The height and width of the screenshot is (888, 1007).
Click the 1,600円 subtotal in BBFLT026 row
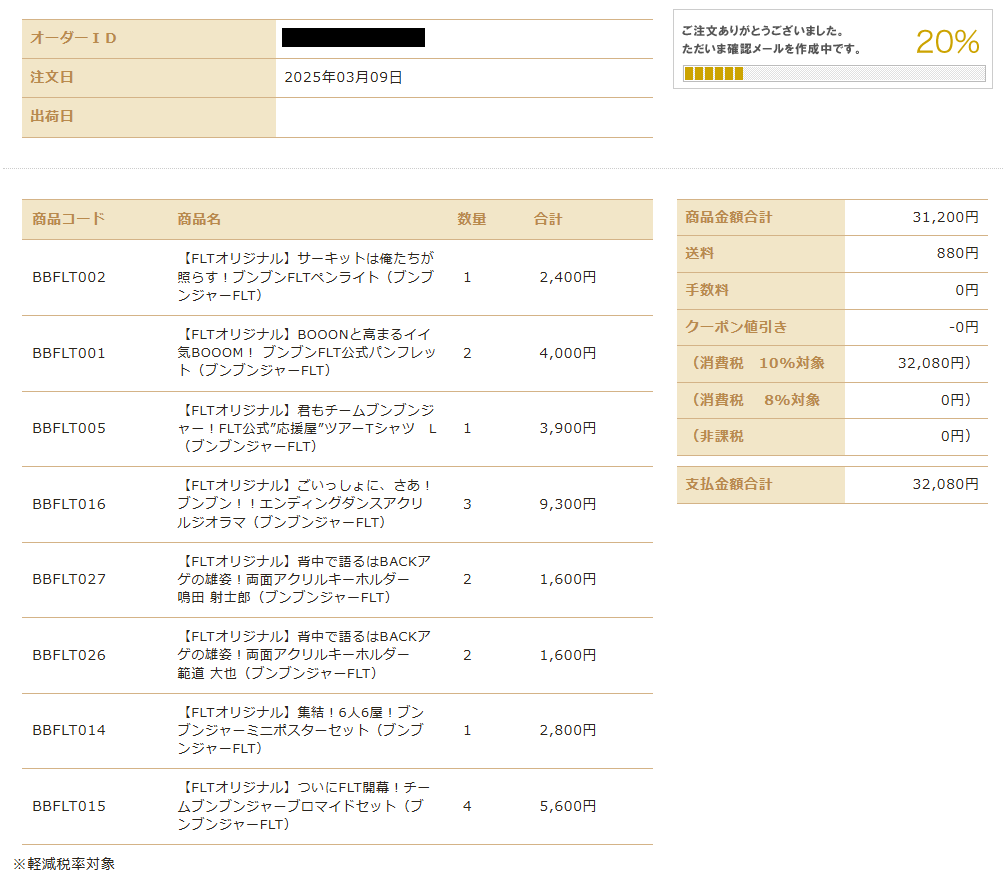(x=568, y=655)
